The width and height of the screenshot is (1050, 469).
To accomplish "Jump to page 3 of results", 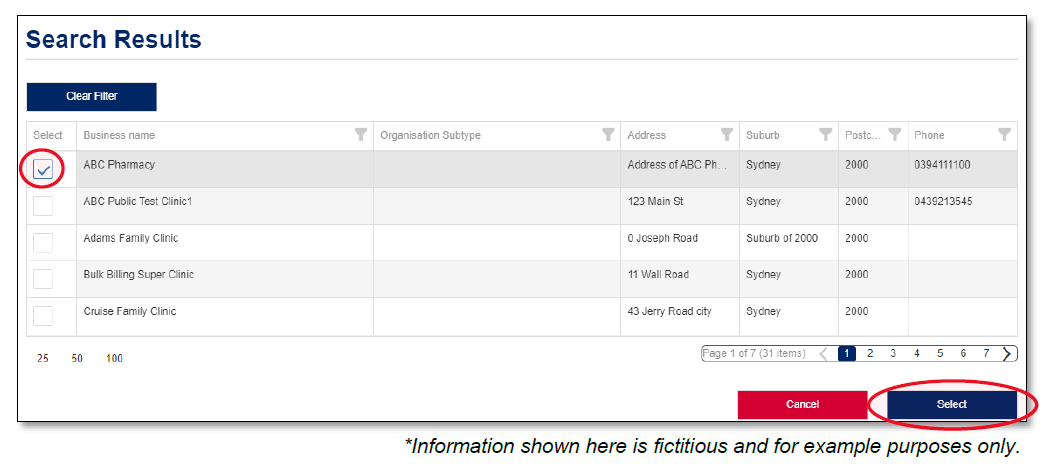I will point(893,353).
